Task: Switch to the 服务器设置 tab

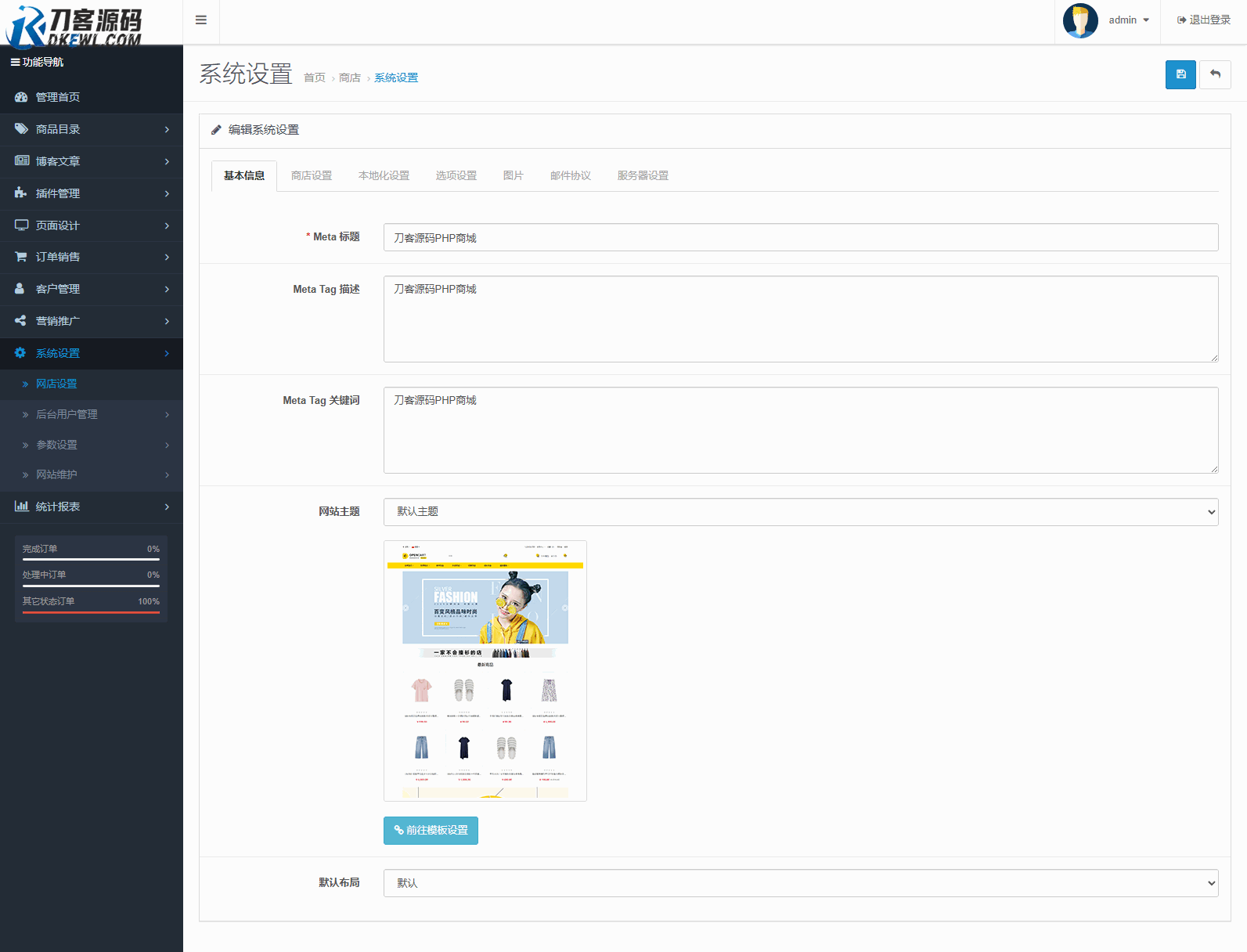Action: click(643, 175)
